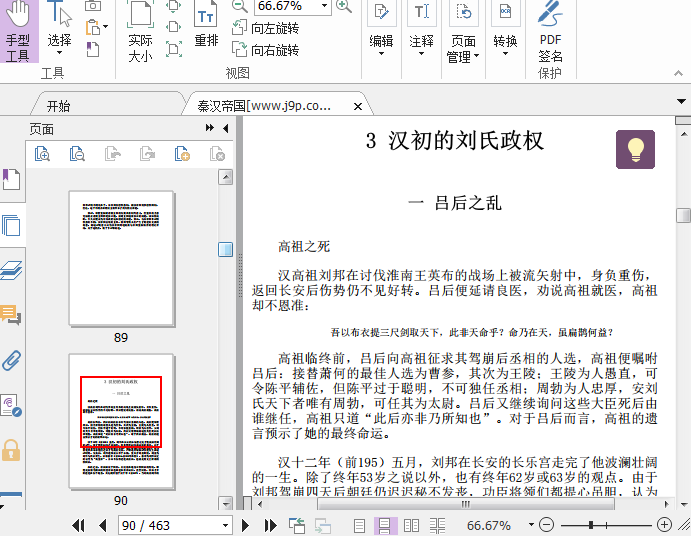The width and height of the screenshot is (691, 536).
Task: Click the reflow (重排) button
Action: click(x=206, y=25)
